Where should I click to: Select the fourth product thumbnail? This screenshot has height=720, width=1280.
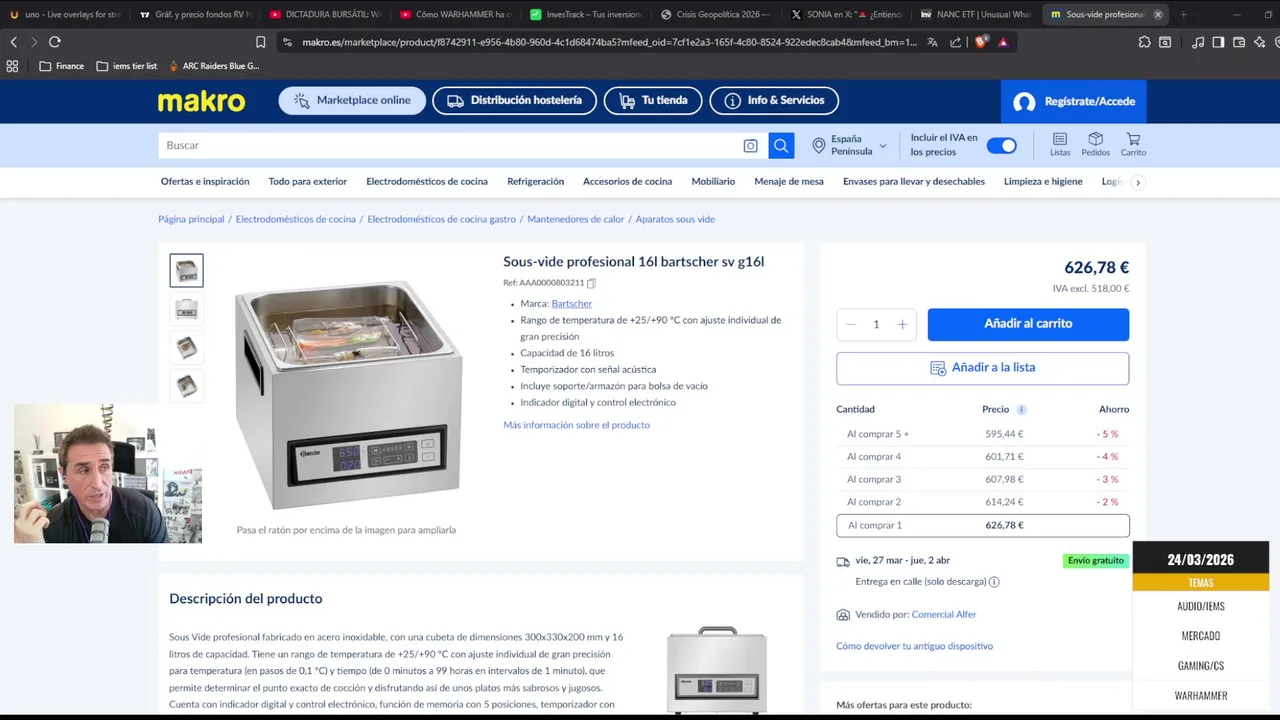point(186,385)
